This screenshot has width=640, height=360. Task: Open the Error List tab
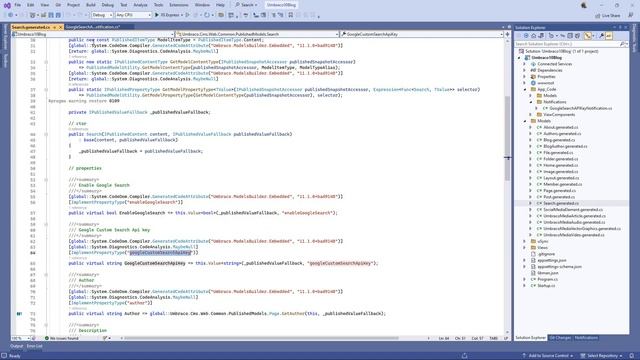pyautogui.click(x=34, y=346)
